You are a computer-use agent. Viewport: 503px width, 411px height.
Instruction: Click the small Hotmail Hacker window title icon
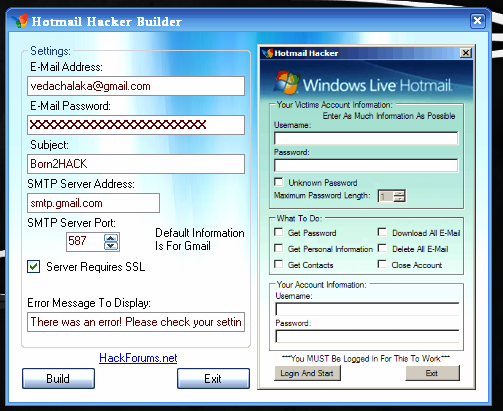point(267,53)
